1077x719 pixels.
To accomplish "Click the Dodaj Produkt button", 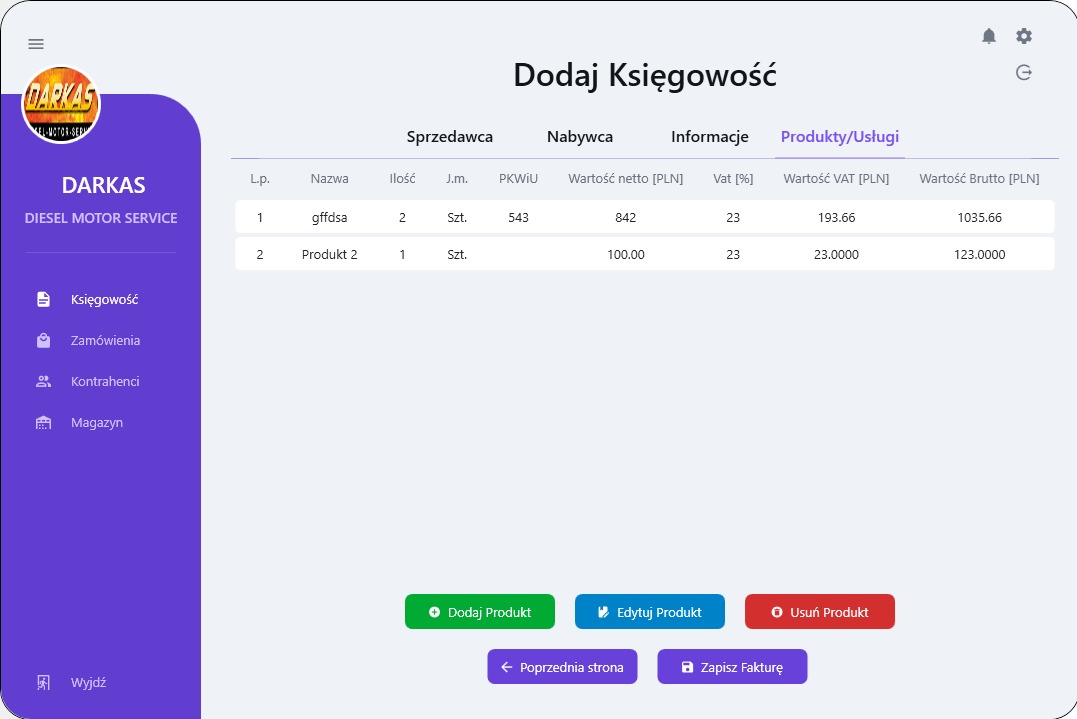I will (479, 612).
